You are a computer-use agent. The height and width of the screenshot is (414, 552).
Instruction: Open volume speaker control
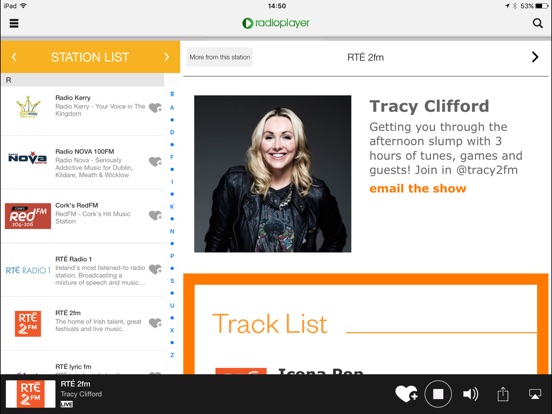tap(470, 394)
